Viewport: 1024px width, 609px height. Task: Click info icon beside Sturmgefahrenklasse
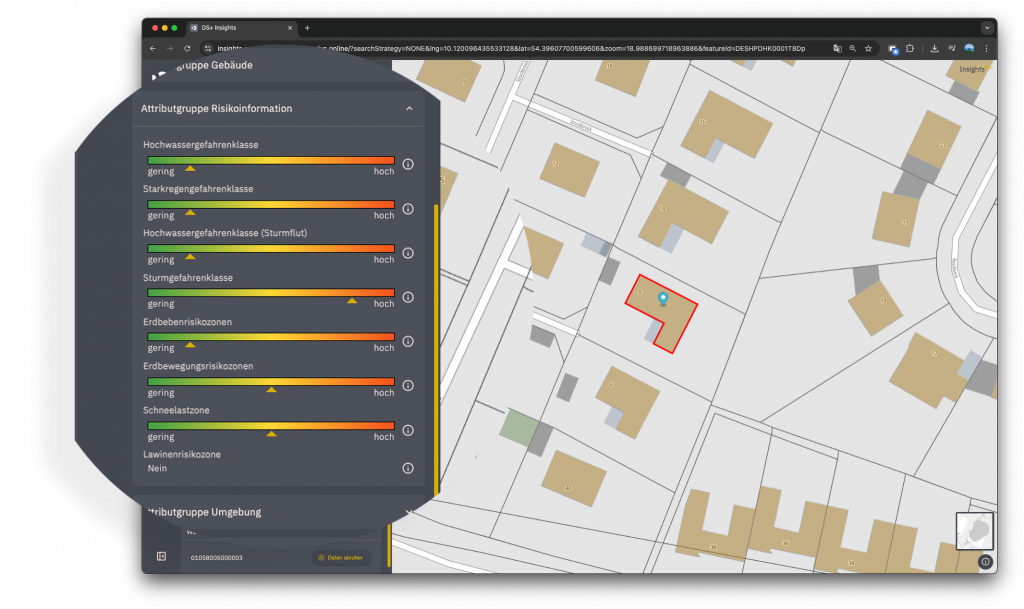click(x=408, y=297)
